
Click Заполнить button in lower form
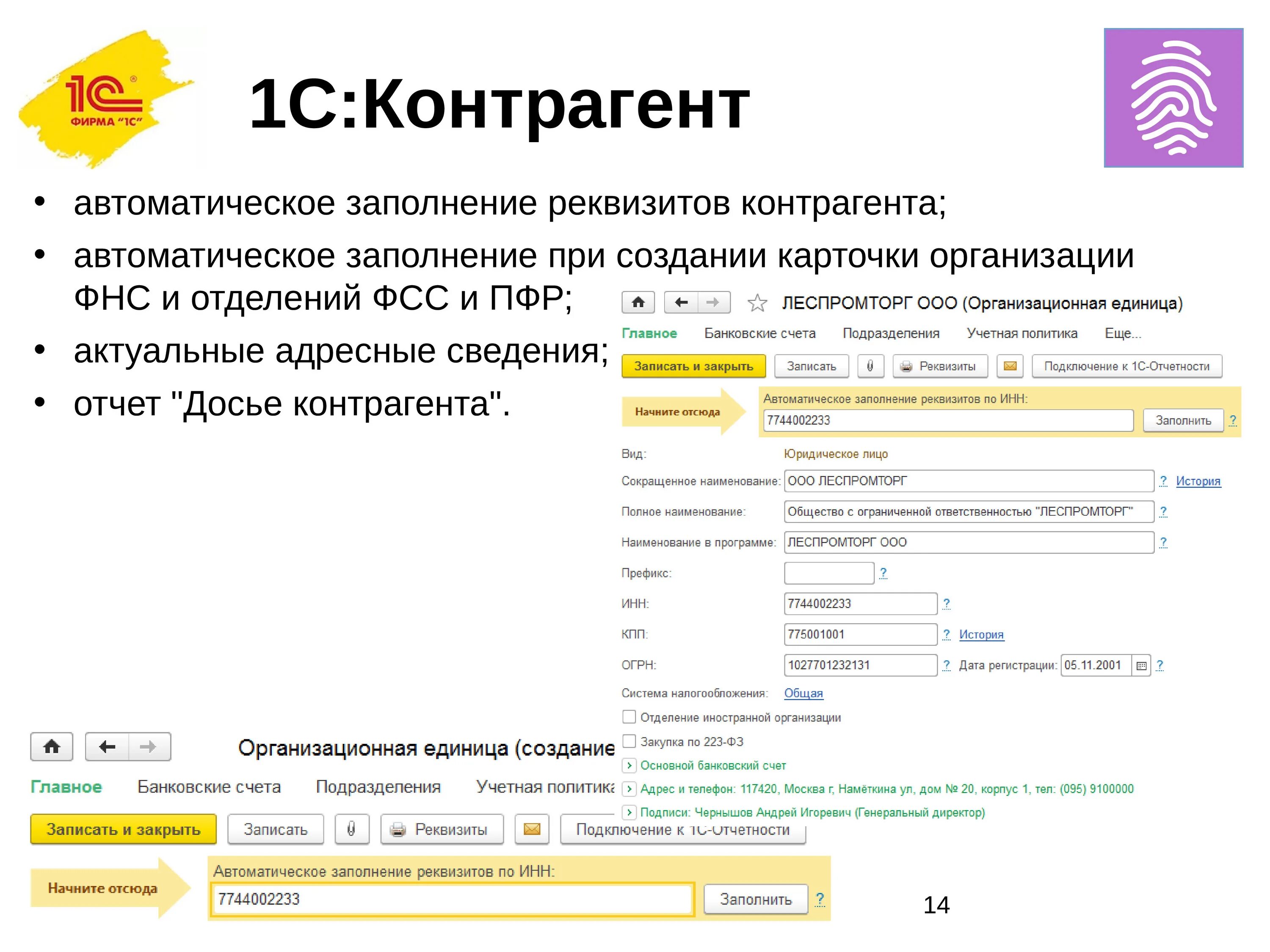(x=756, y=899)
